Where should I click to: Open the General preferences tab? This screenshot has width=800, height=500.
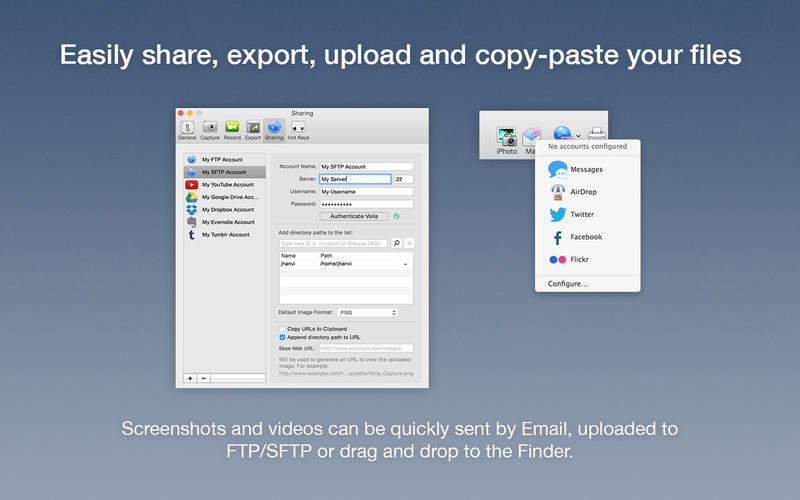(187, 130)
